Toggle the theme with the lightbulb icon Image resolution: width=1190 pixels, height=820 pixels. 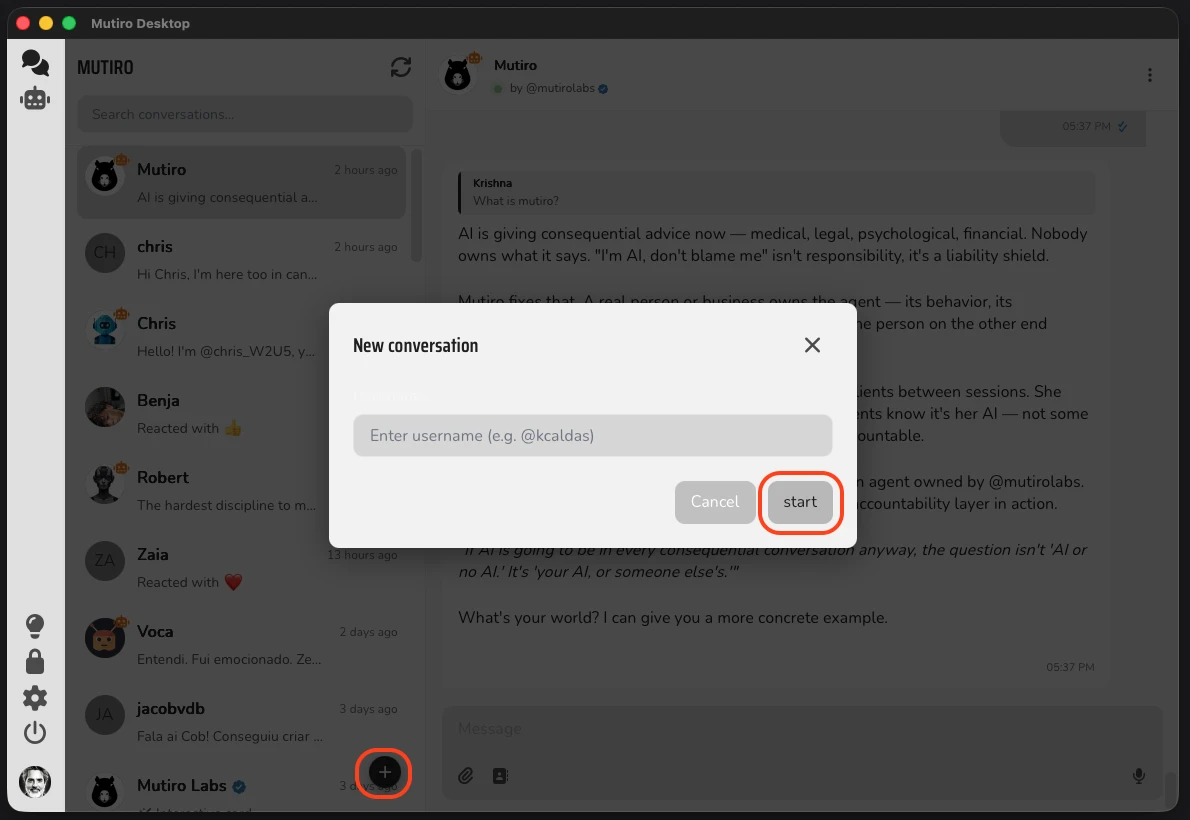35,625
